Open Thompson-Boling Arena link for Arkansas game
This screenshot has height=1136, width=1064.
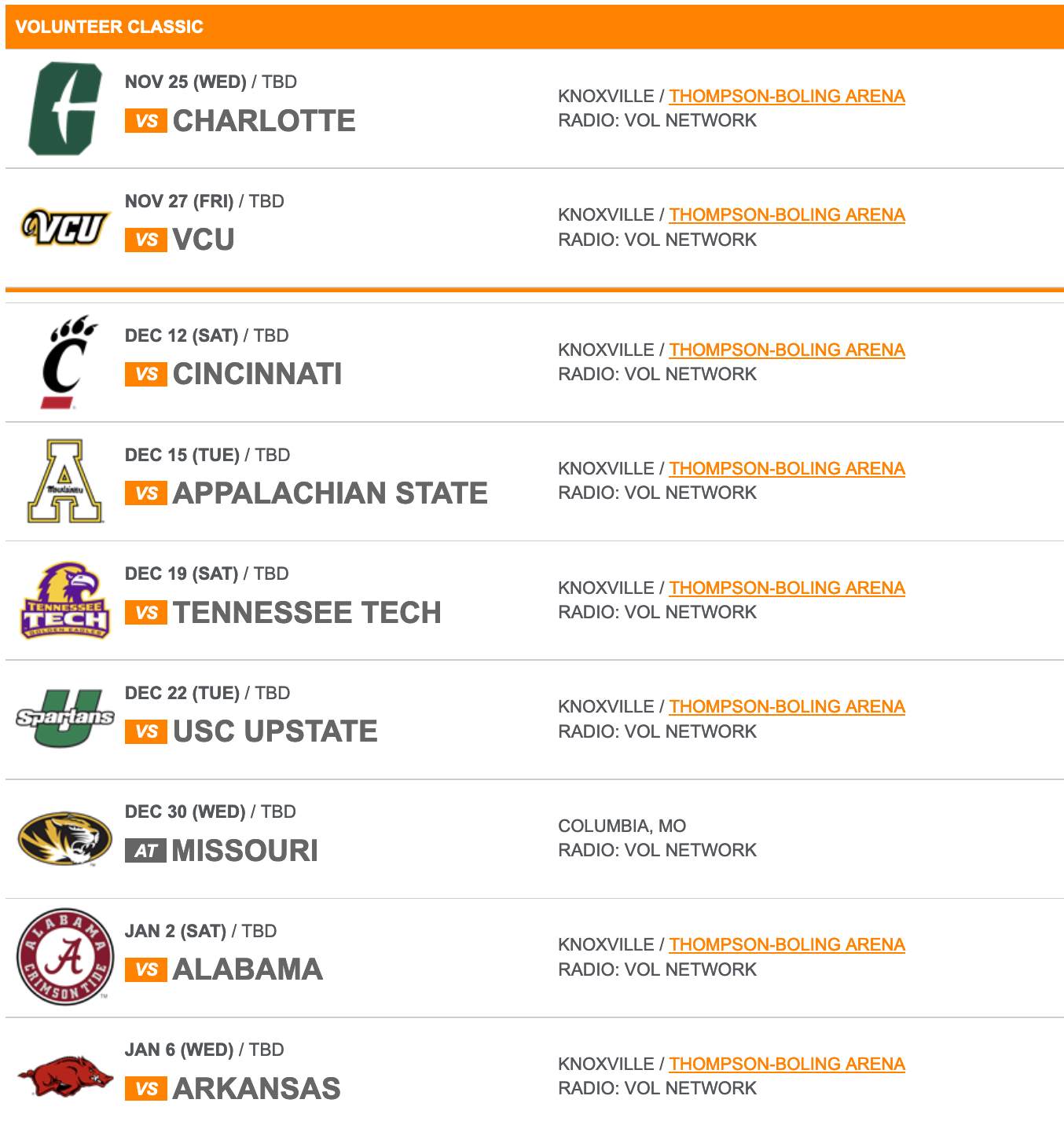(x=787, y=1064)
